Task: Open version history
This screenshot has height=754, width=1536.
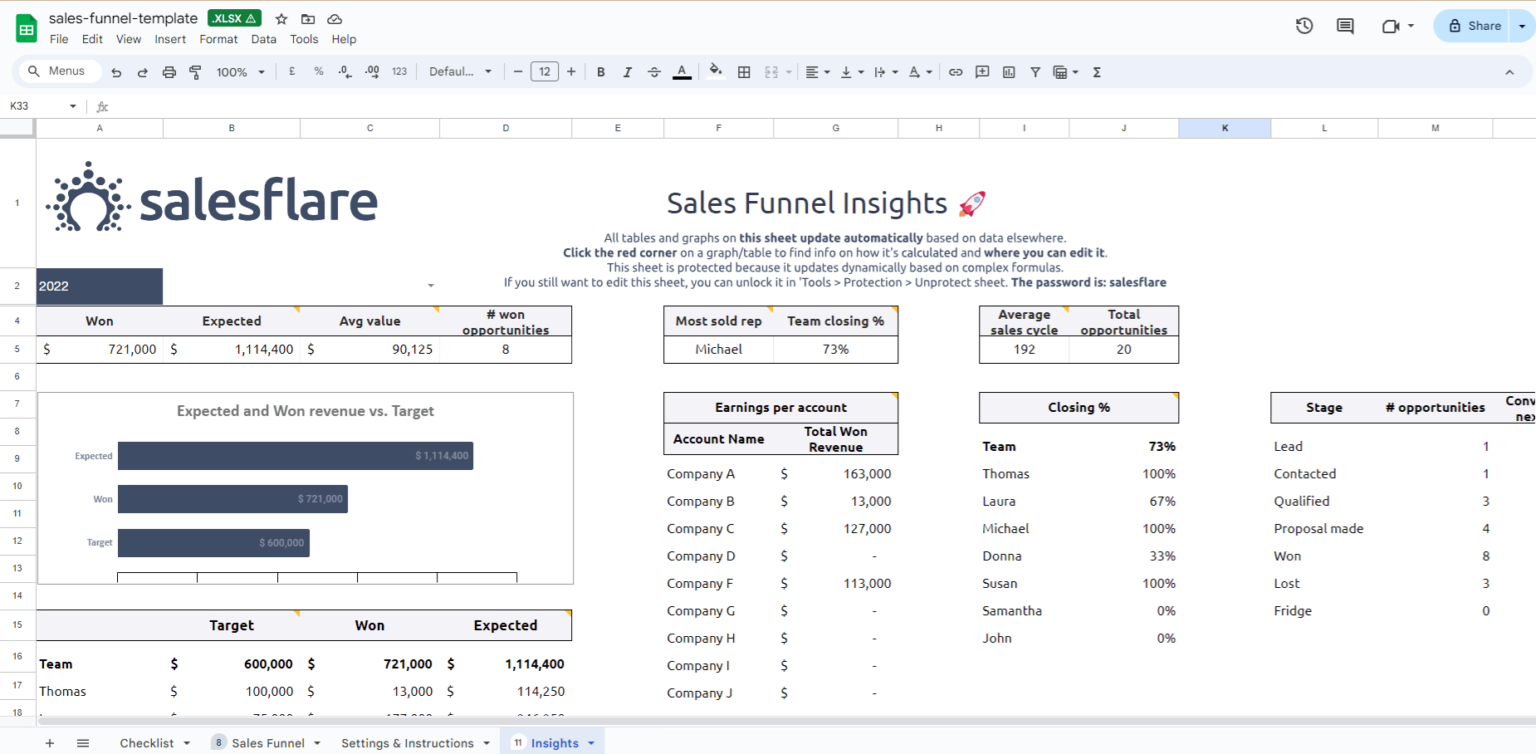Action: [x=1304, y=27]
